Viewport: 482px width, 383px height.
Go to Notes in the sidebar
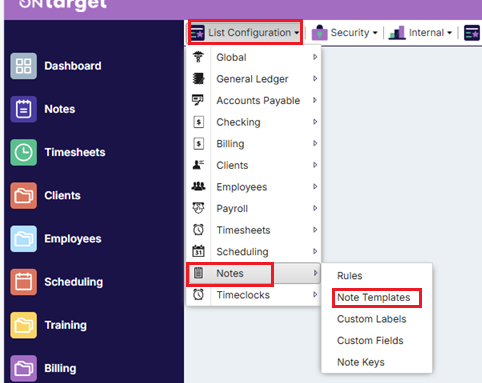pyautogui.click(x=60, y=109)
